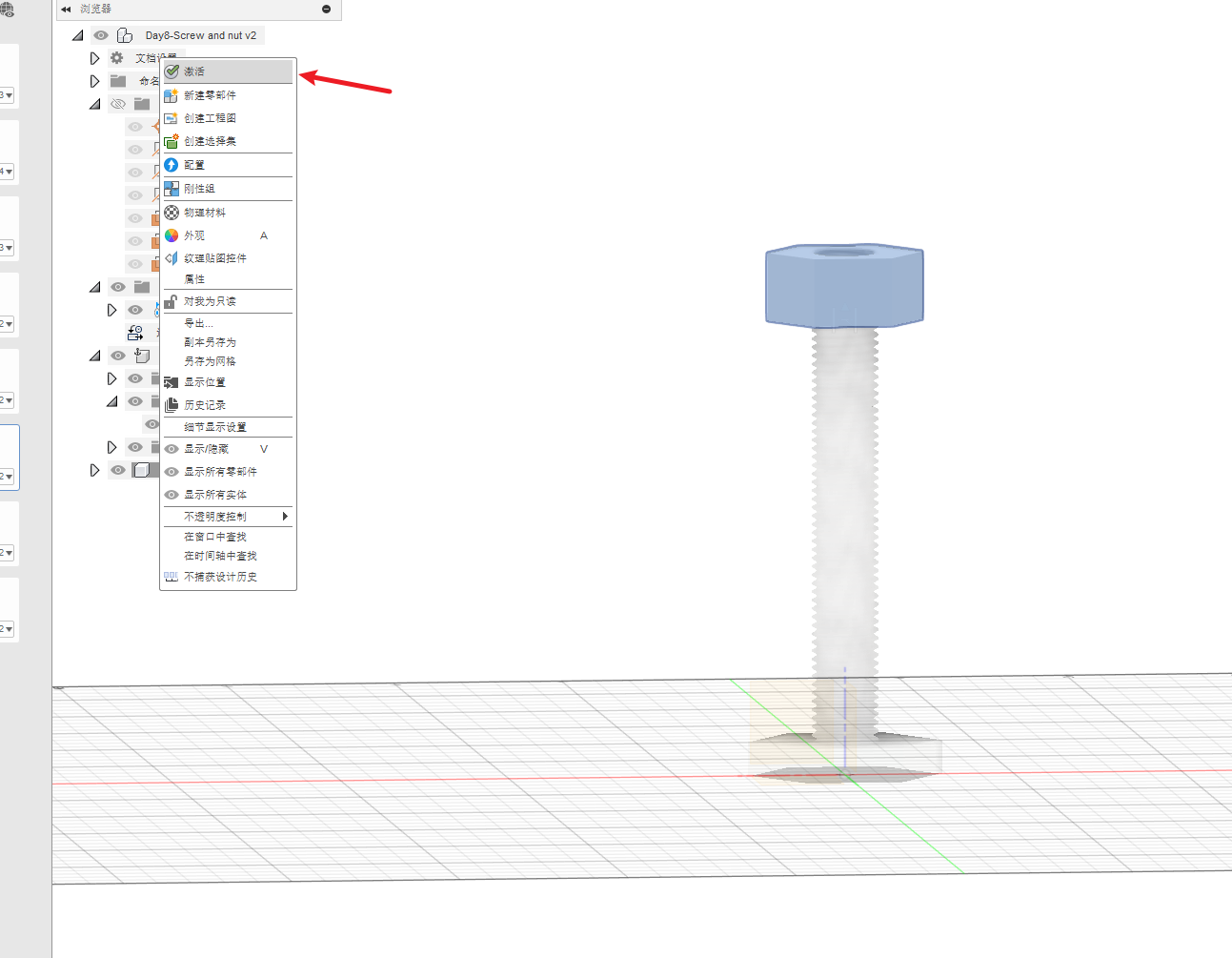
Task: Click the 刚性组 rigid group icon
Action: tap(172, 189)
